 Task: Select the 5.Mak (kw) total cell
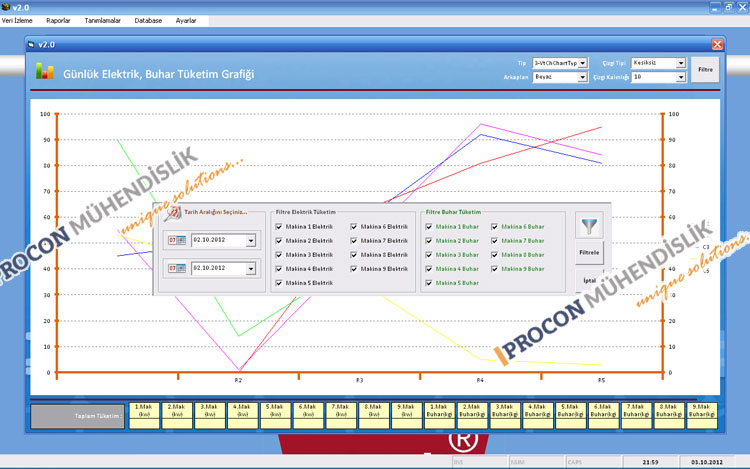tap(276, 415)
